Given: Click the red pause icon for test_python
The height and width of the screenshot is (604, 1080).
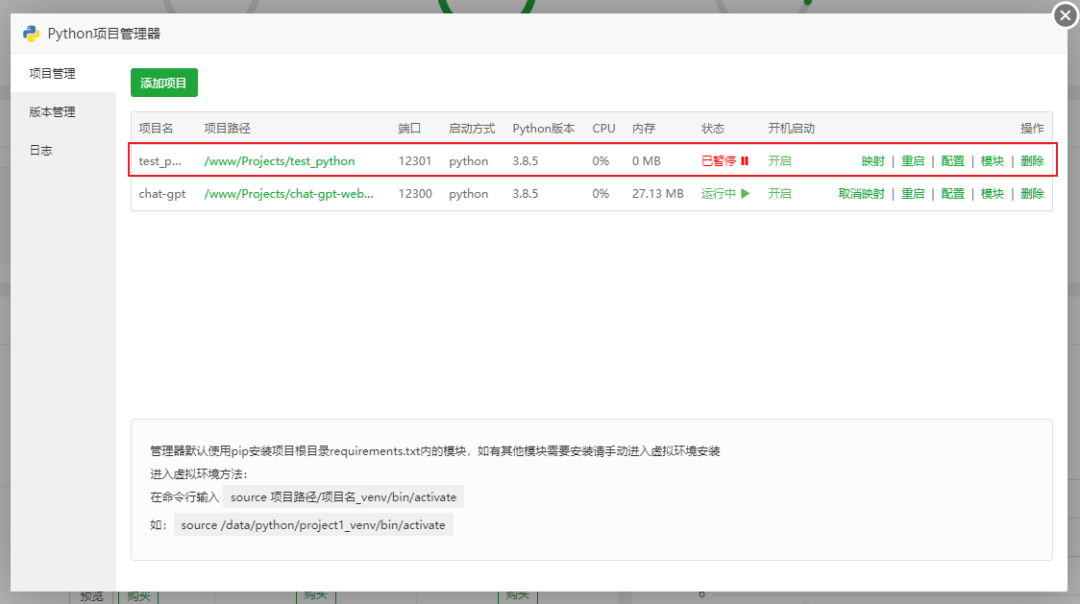Looking at the screenshot, I should coord(745,161).
